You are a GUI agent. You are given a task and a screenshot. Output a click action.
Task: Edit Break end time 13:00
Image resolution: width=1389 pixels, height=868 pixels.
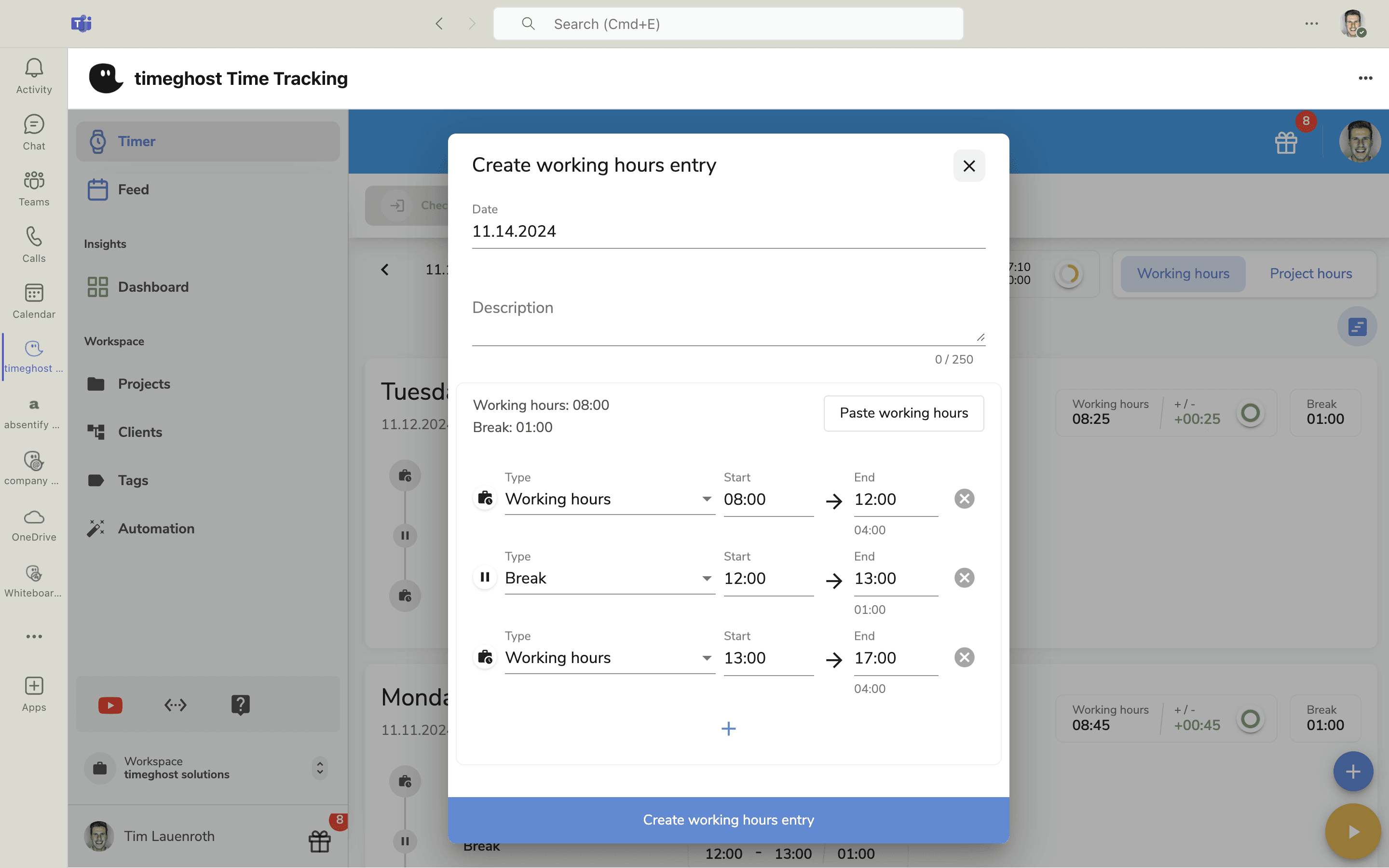(896, 579)
